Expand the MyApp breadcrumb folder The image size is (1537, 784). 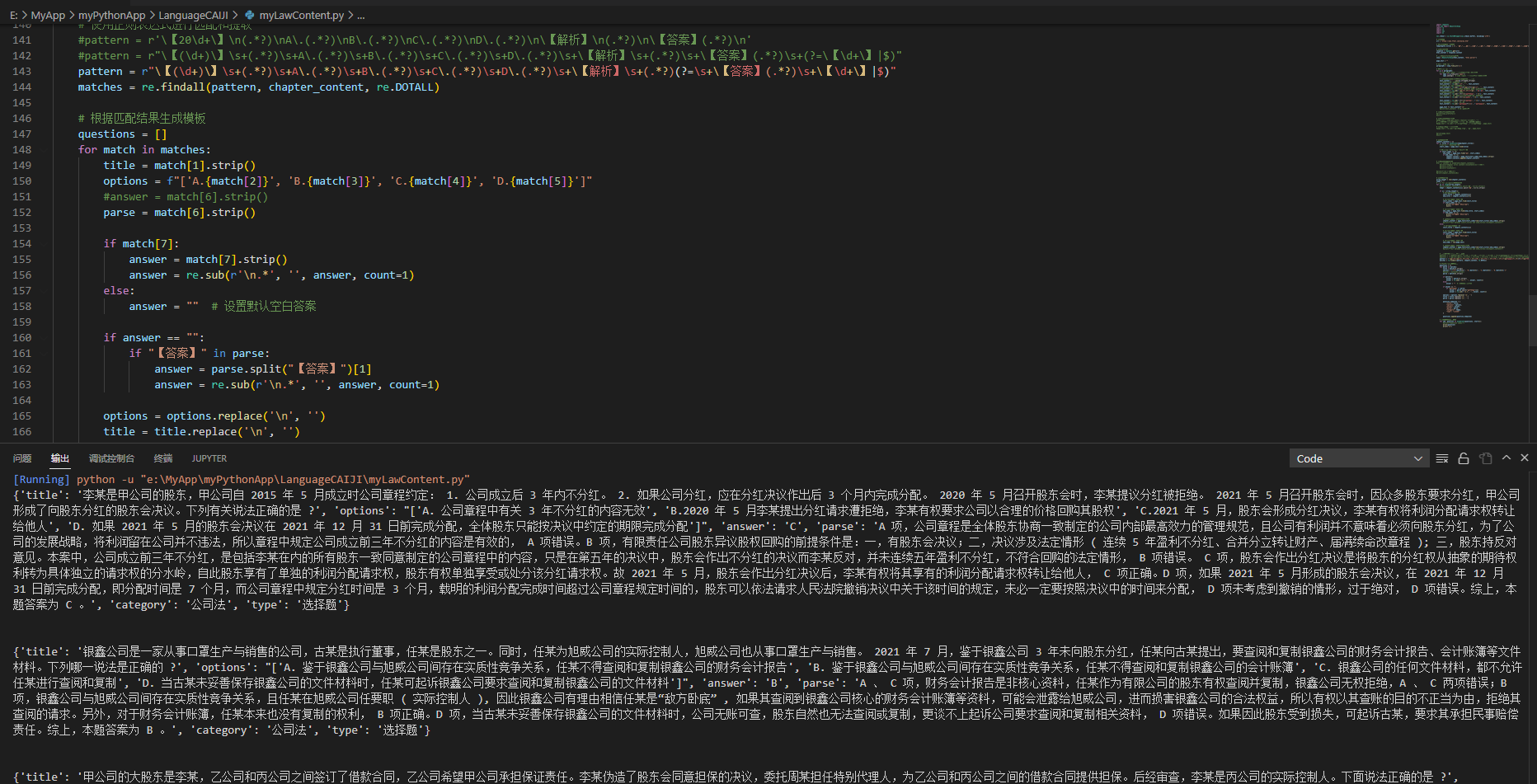coord(48,15)
